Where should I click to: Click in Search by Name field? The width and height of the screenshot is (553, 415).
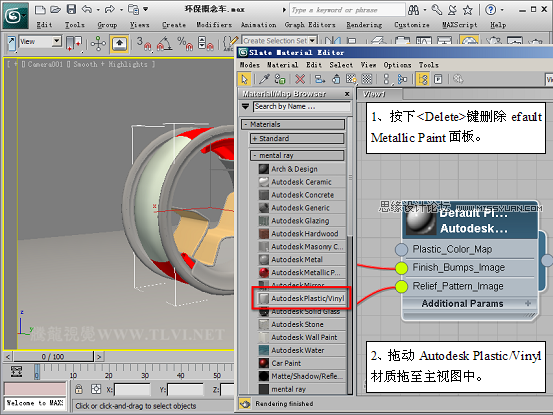pyautogui.click(x=302, y=106)
